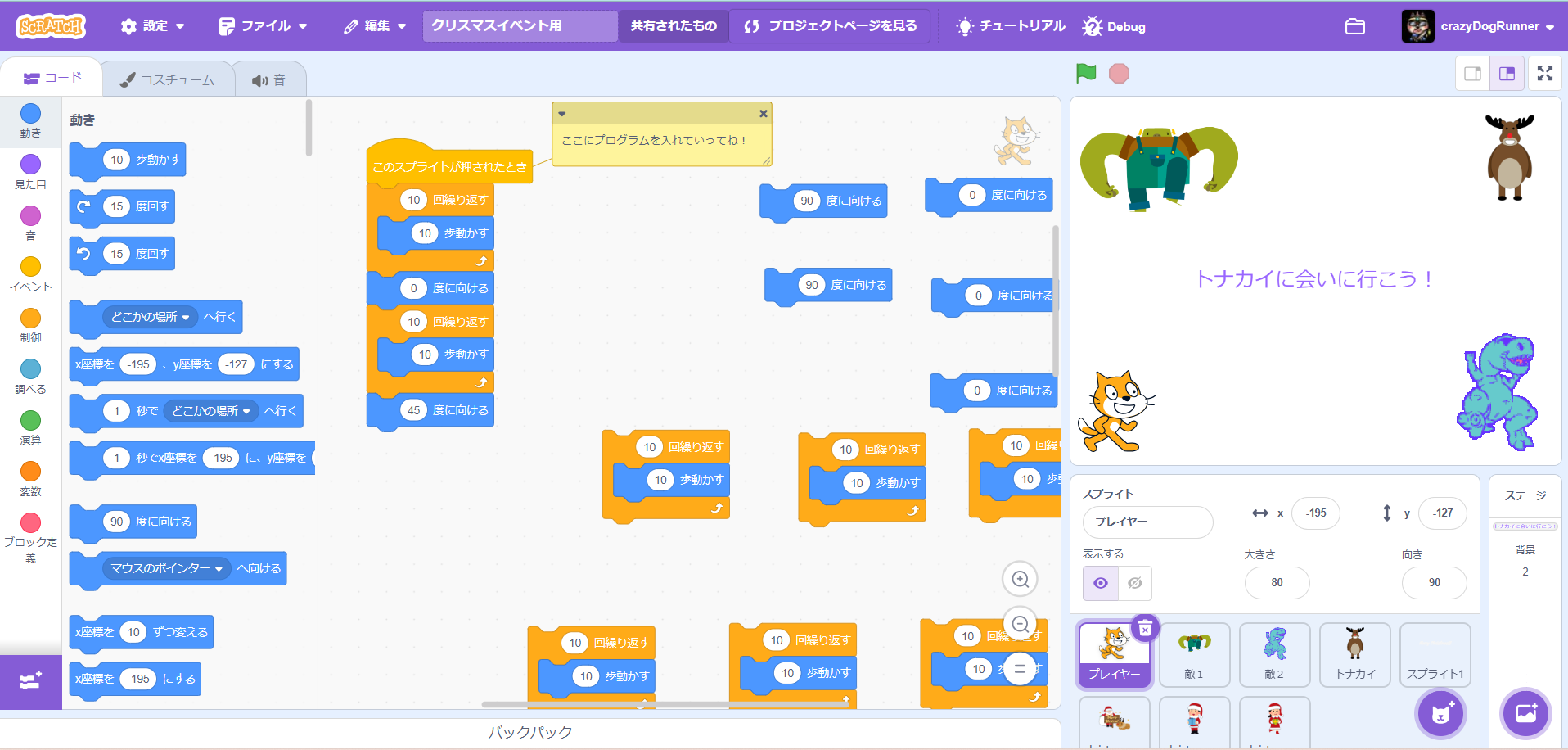The image size is (1568, 750).
Task: Hide the sprite using crossed-eye icon
Action: pyautogui.click(x=1135, y=583)
